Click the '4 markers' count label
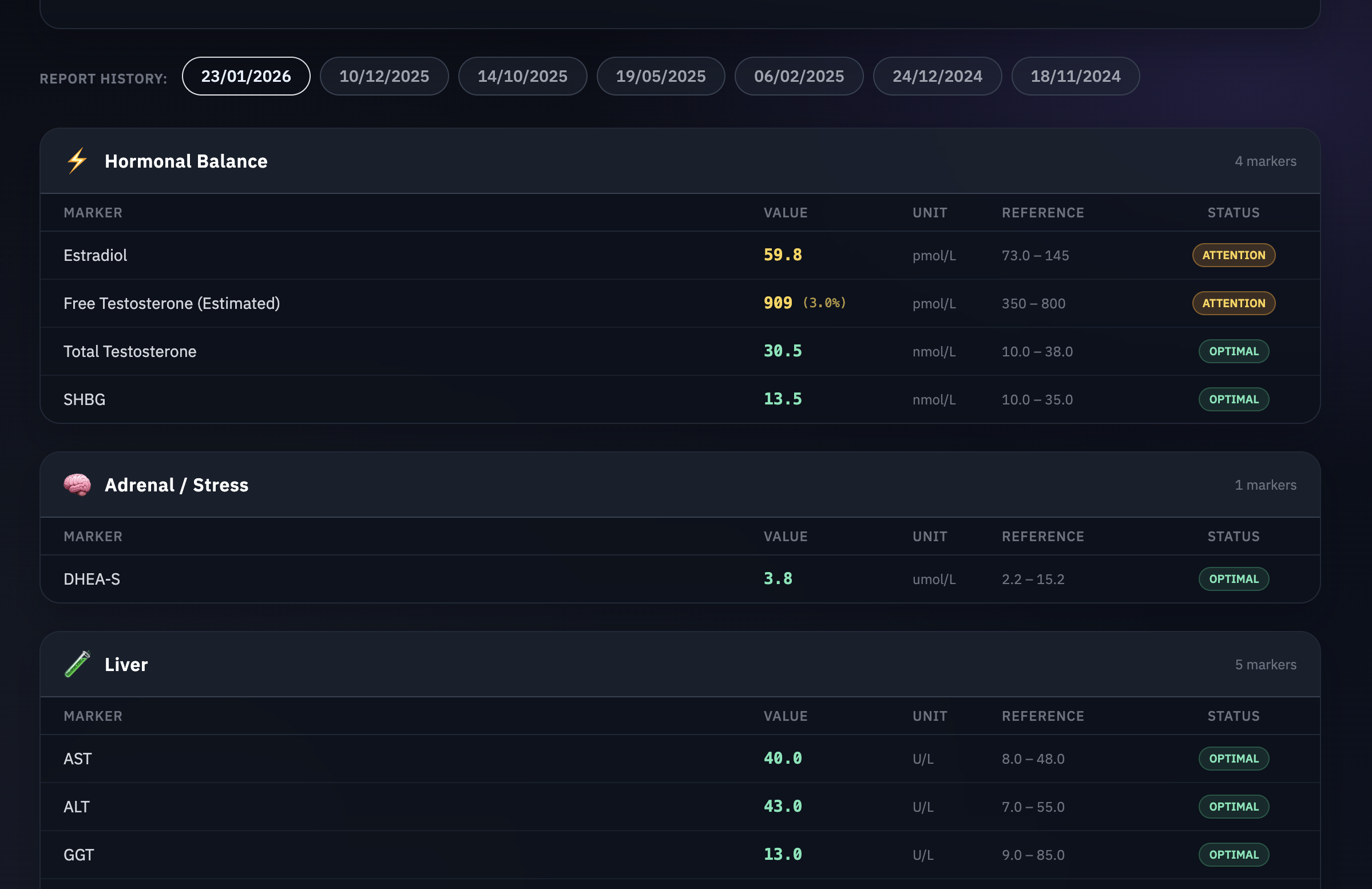 [x=1266, y=161]
